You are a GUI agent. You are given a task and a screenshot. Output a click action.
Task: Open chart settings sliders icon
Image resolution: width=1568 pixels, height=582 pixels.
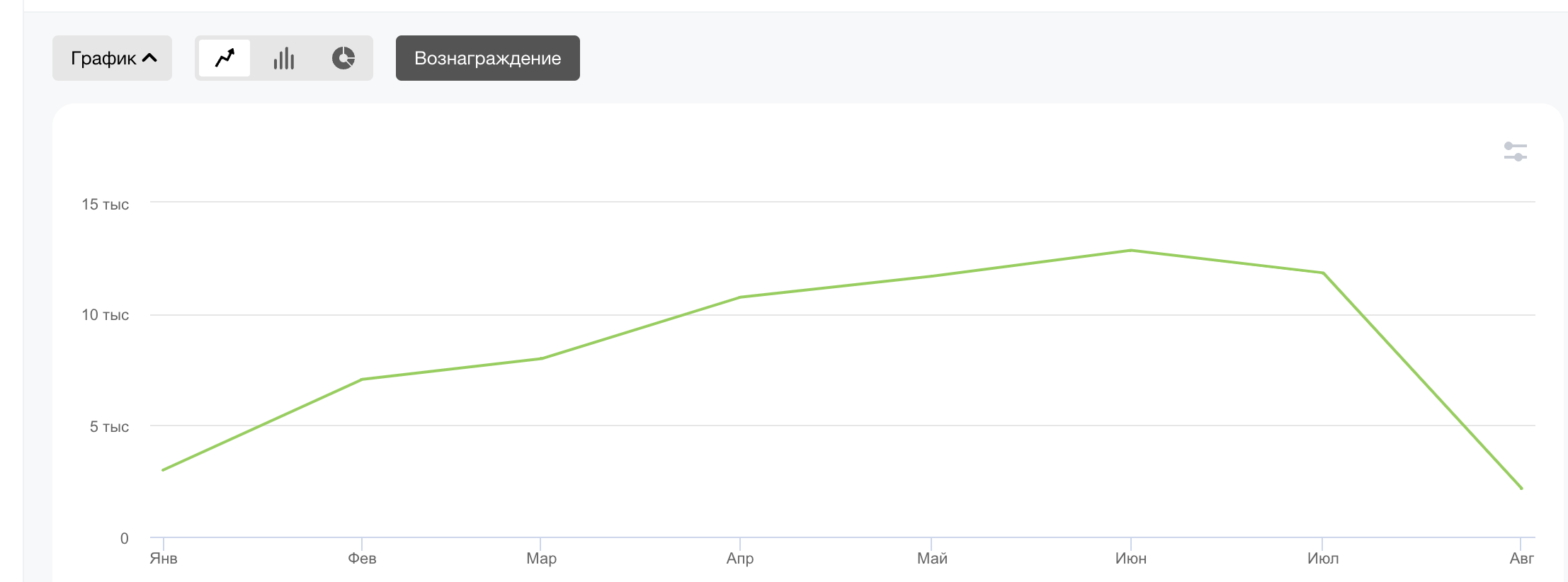click(x=1515, y=152)
